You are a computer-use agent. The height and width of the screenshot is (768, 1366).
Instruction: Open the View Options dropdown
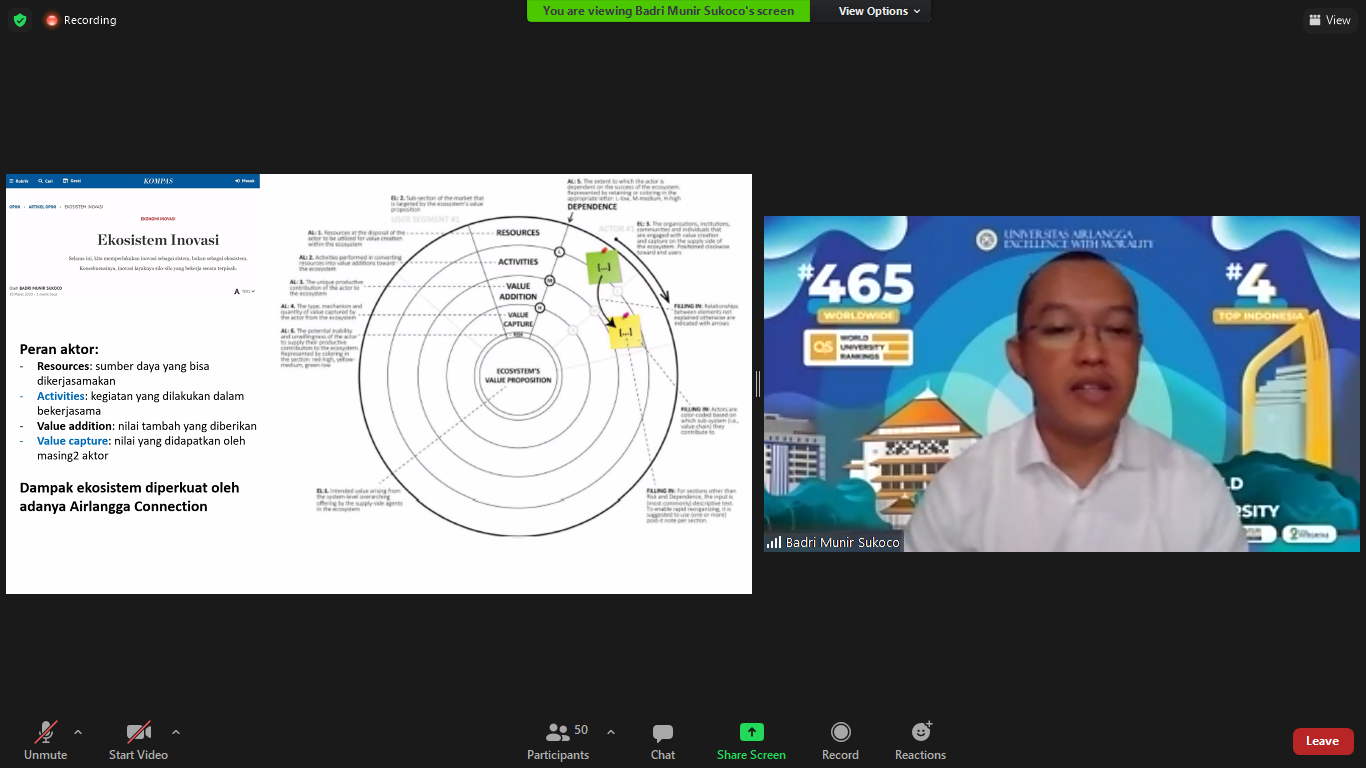coord(879,11)
